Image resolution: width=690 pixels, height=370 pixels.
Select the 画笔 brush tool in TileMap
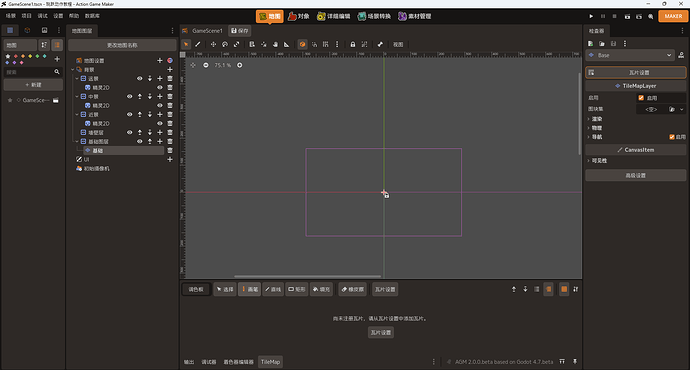point(249,289)
